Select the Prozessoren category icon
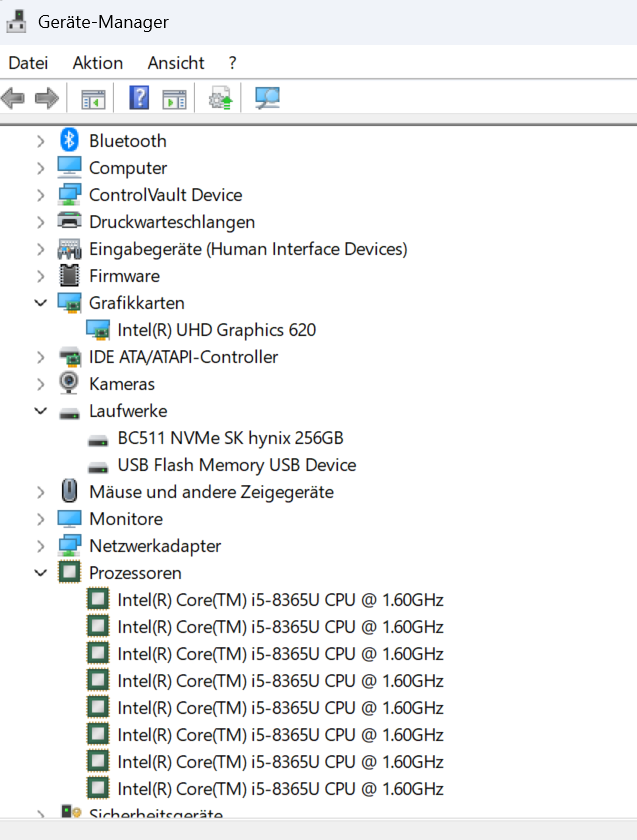The image size is (637, 840). coord(69,572)
